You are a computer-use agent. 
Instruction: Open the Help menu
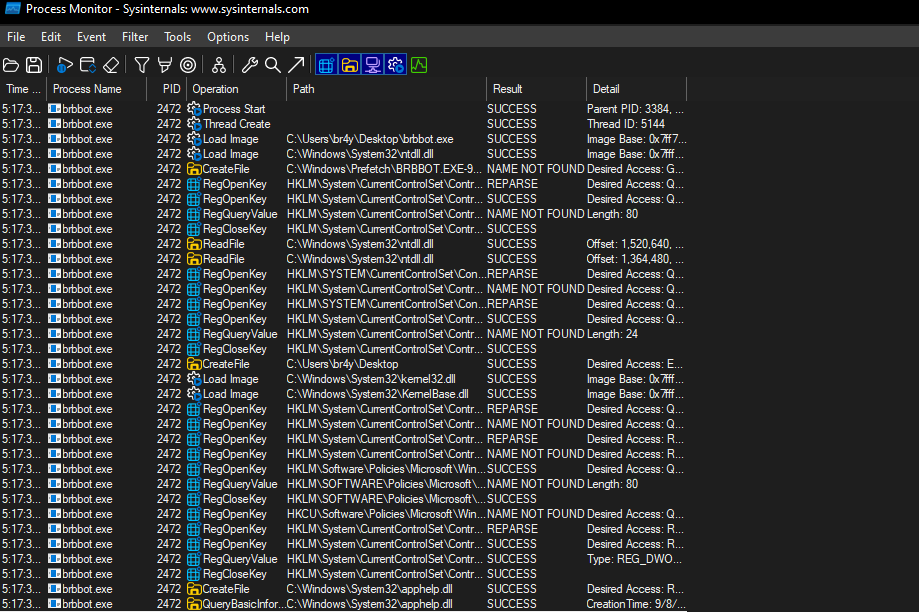pyautogui.click(x=277, y=37)
